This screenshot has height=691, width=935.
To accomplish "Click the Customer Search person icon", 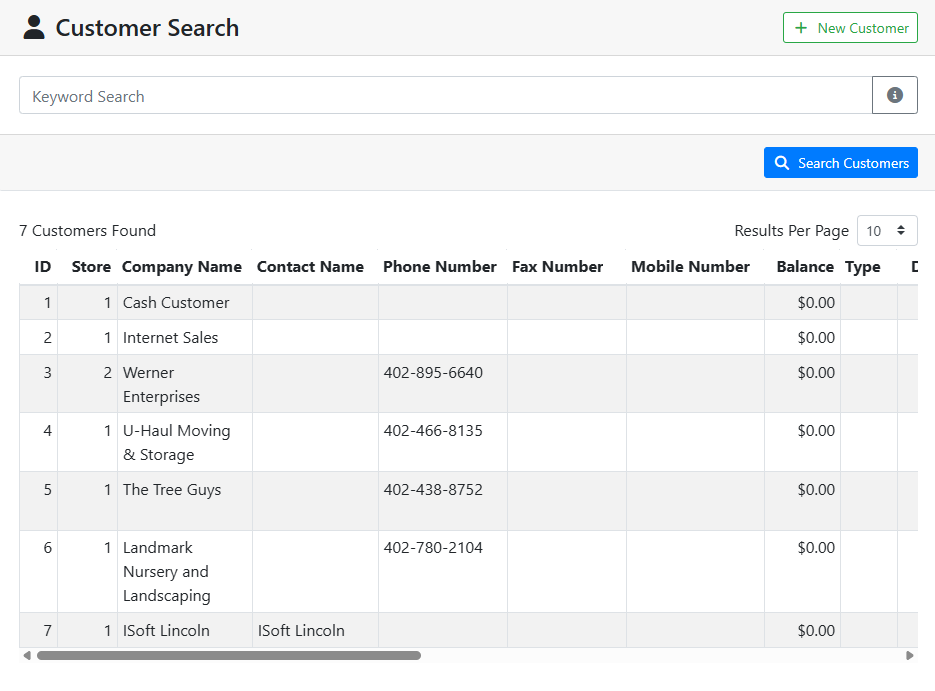I will [x=34, y=27].
